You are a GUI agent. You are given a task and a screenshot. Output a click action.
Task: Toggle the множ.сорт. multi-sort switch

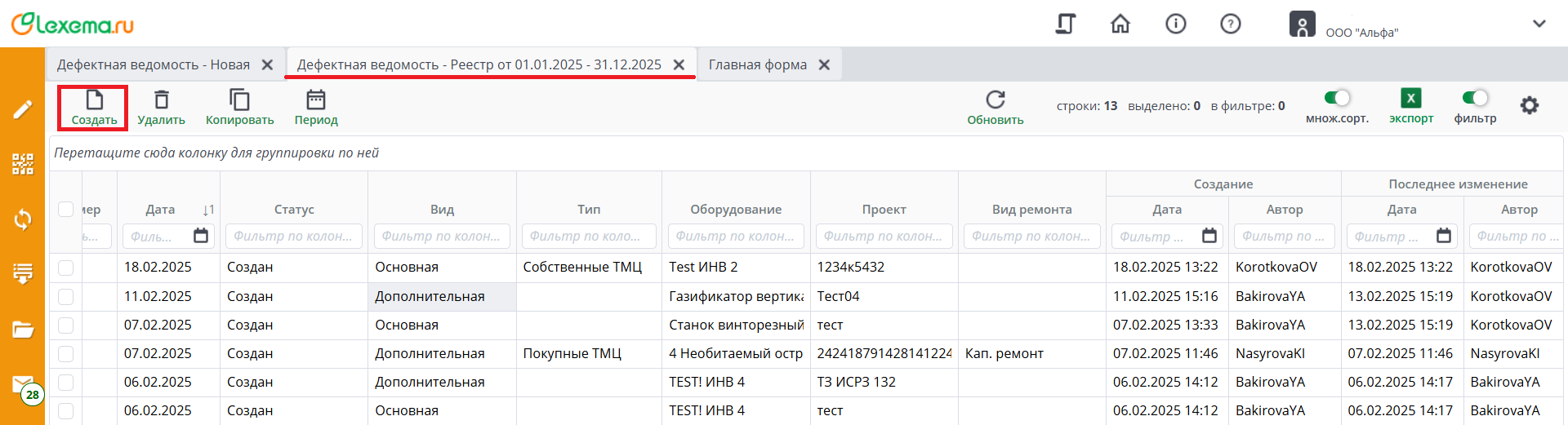pos(1337,99)
